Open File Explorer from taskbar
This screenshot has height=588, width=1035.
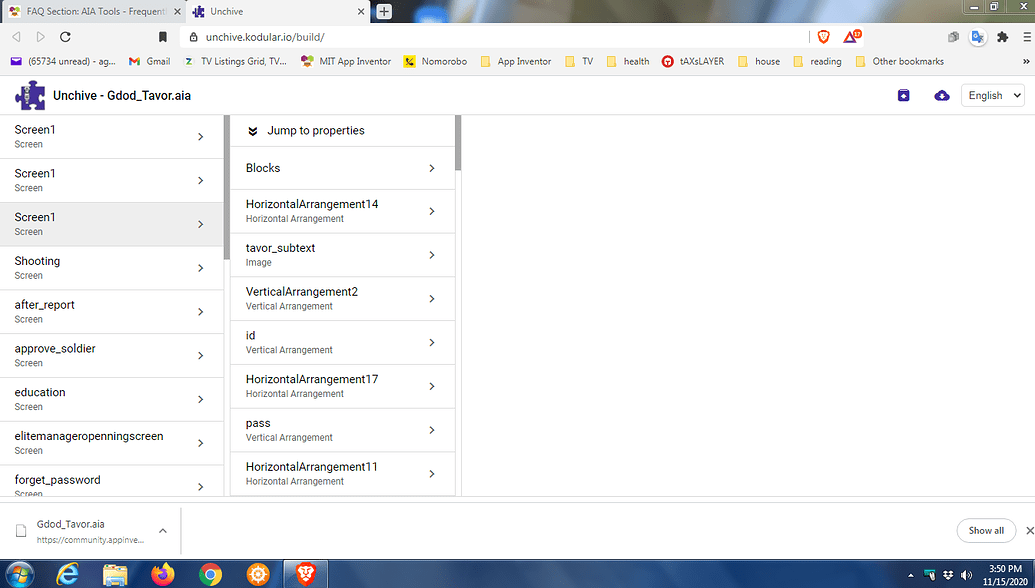point(115,575)
